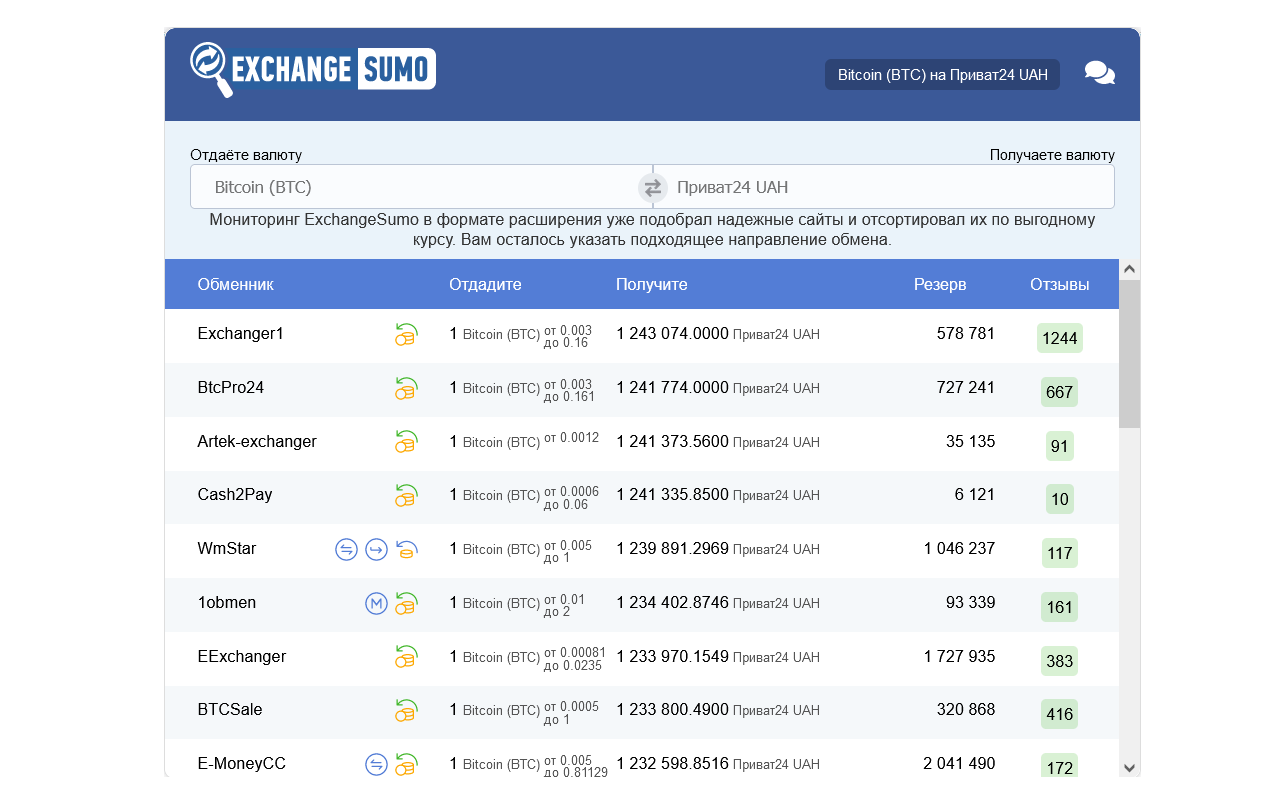The height and width of the screenshot is (800, 1280).
Task: Sort by the Резерв column header
Action: [x=940, y=285]
